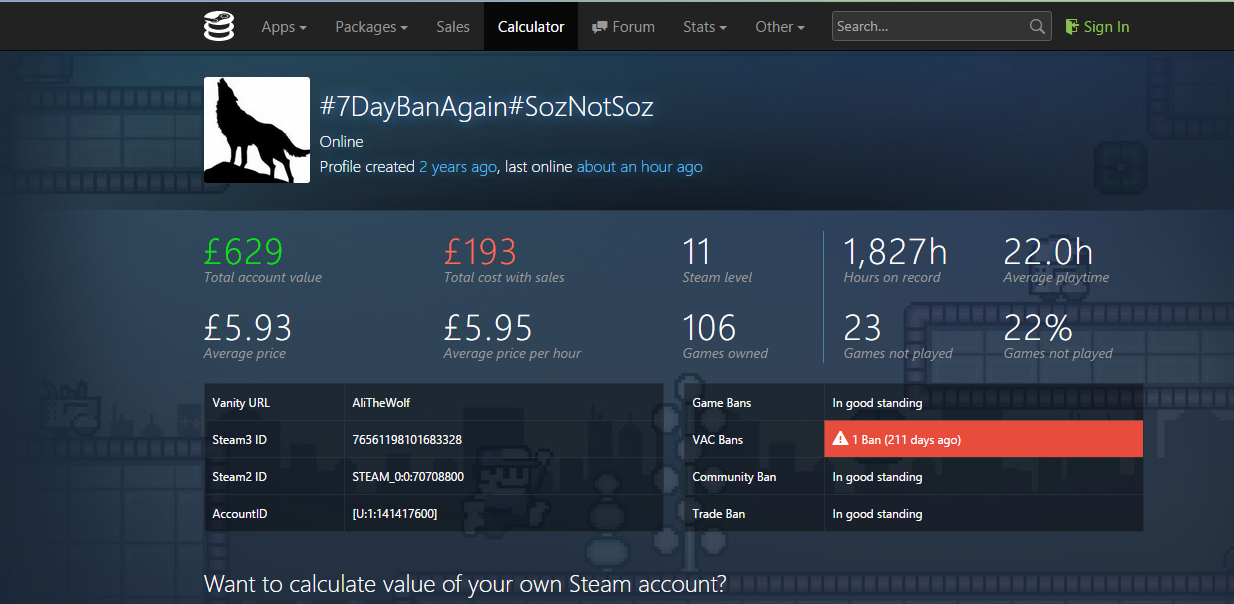Open the Other dropdown menu
Viewport: 1234px width, 604px height.
(780, 27)
